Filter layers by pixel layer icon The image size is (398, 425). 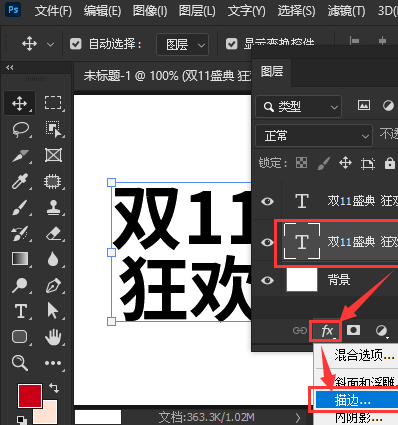point(364,106)
